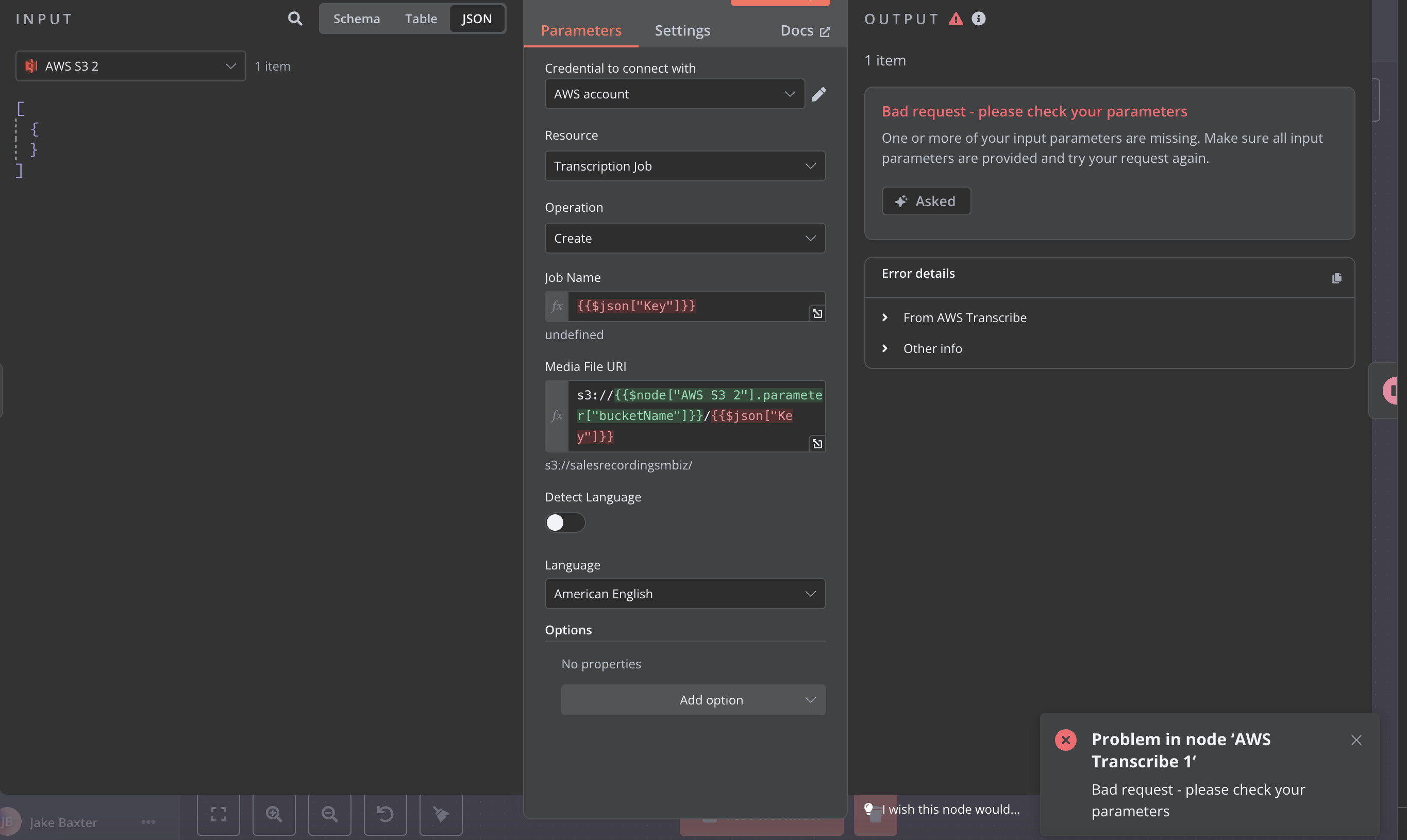Click the Jake Baxter user avatar
The height and width of the screenshot is (840, 1407).
8,822
